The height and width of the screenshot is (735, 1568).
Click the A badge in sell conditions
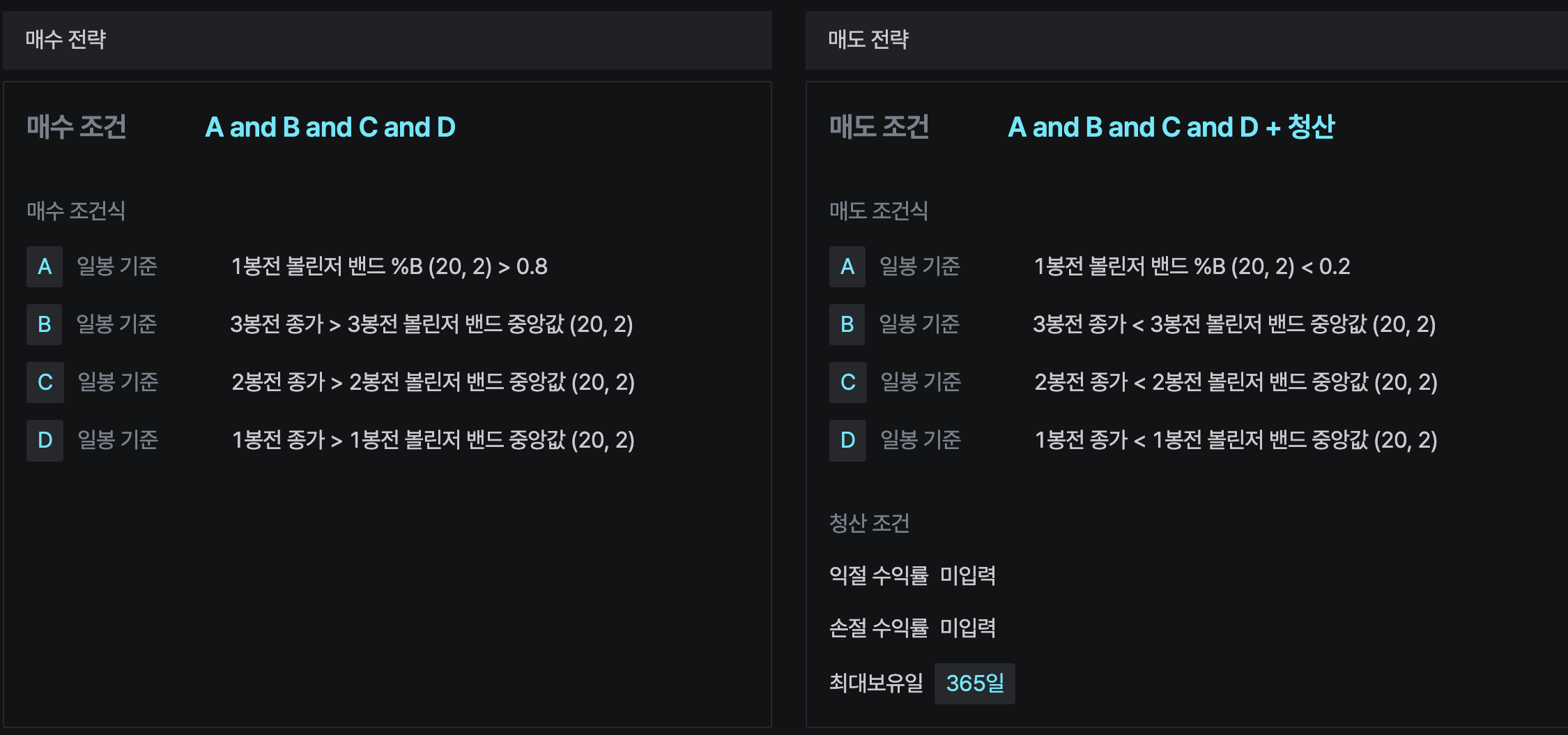point(847,266)
